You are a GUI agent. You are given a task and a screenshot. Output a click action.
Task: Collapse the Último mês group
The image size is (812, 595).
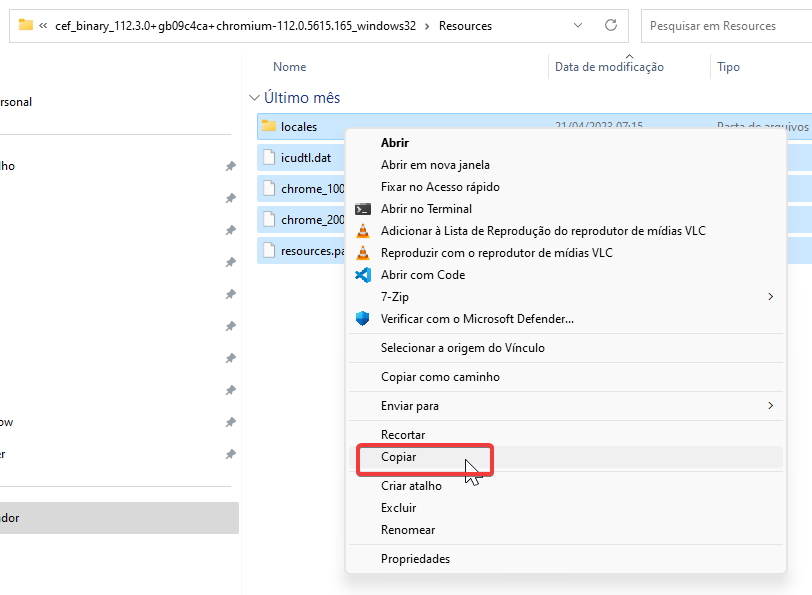253,98
